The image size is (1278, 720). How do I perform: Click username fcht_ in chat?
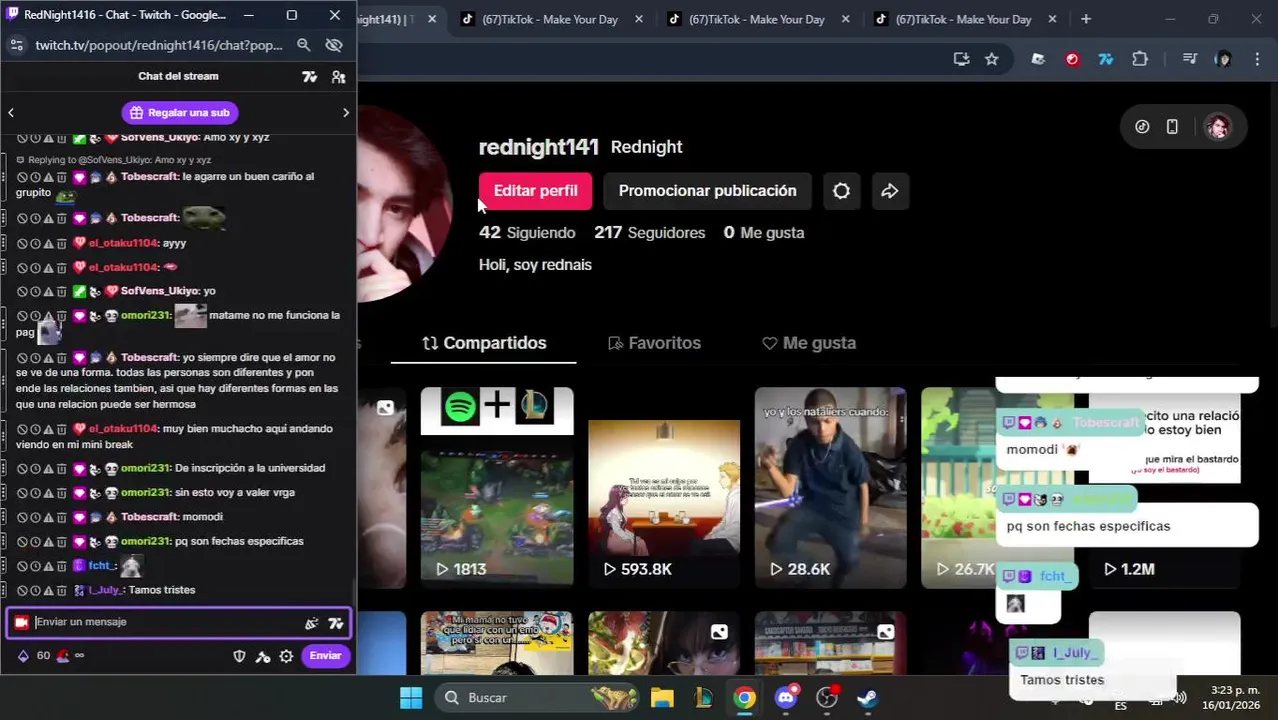(x=101, y=566)
